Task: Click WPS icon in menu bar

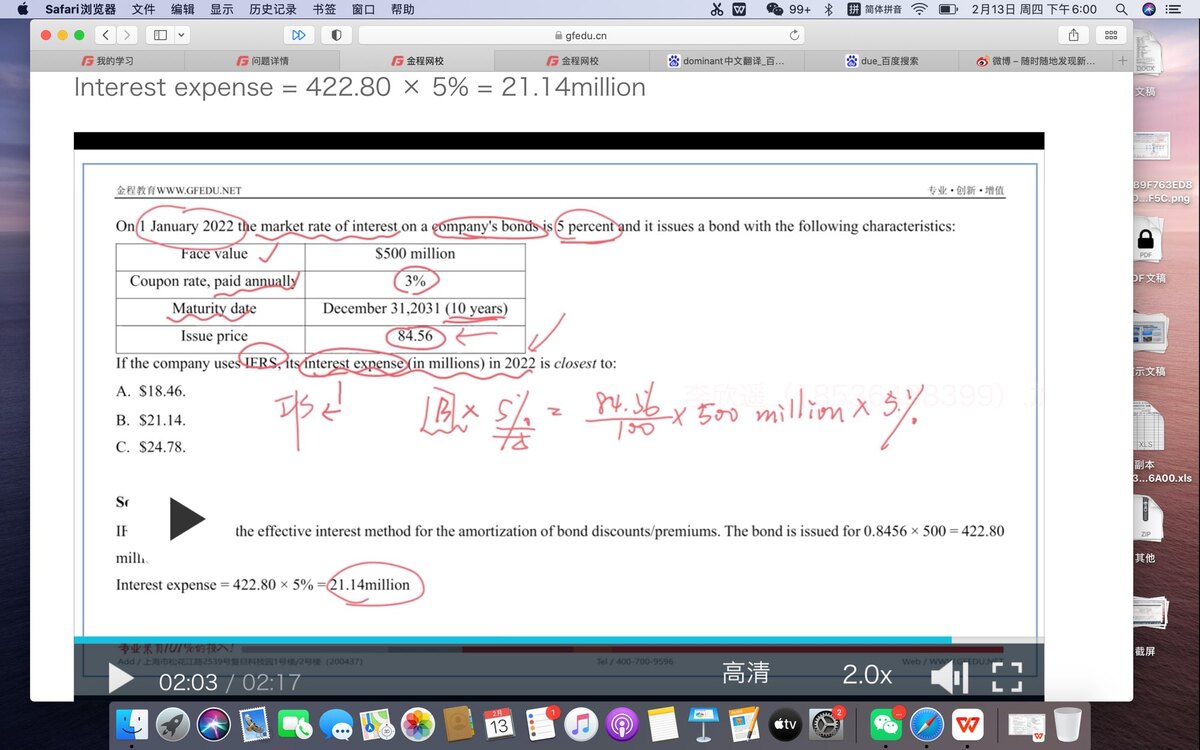Action: coord(739,9)
